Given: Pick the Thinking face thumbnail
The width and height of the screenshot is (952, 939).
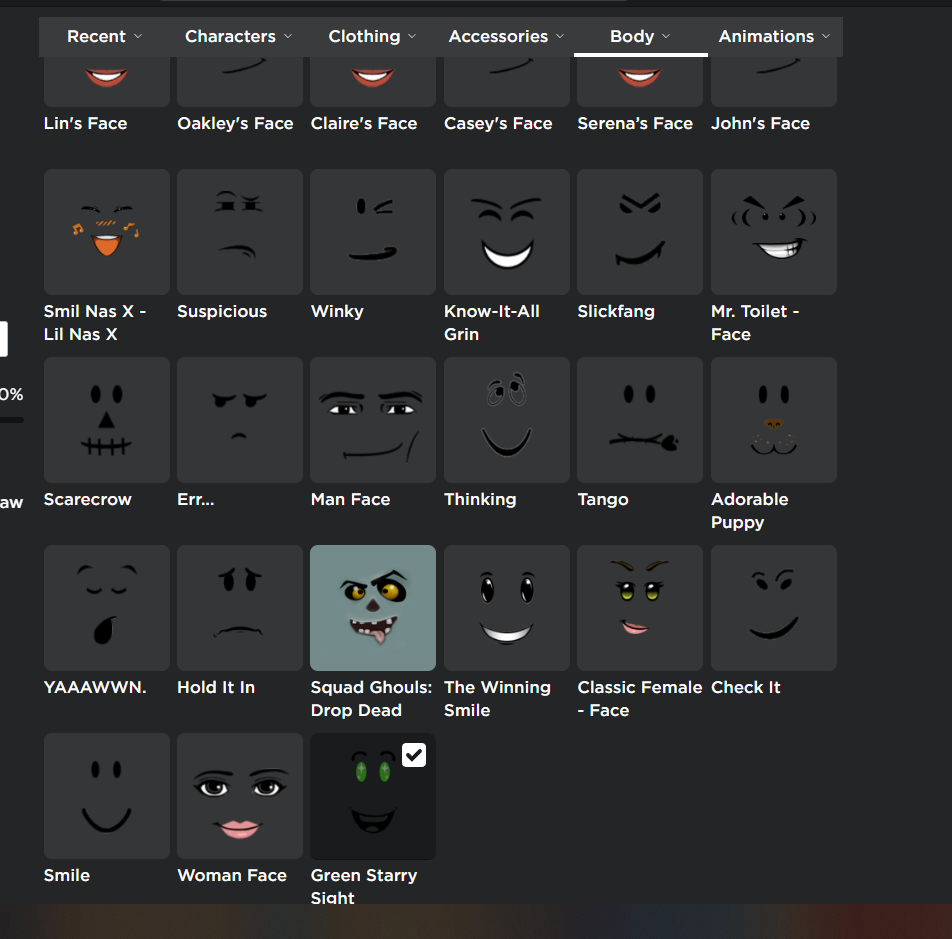Looking at the screenshot, I should [x=507, y=420].
